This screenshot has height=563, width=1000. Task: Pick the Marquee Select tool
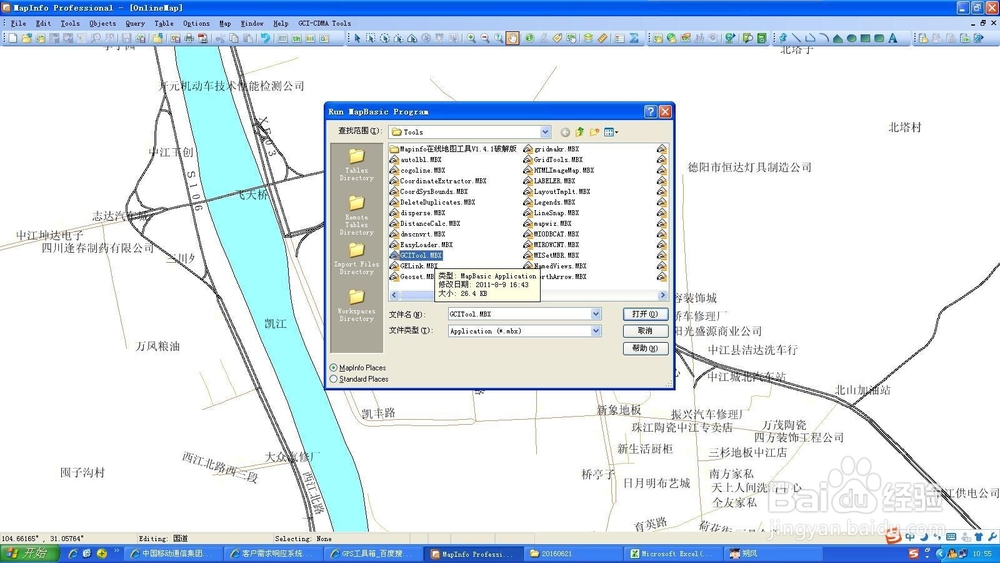(x=371, y=38)
